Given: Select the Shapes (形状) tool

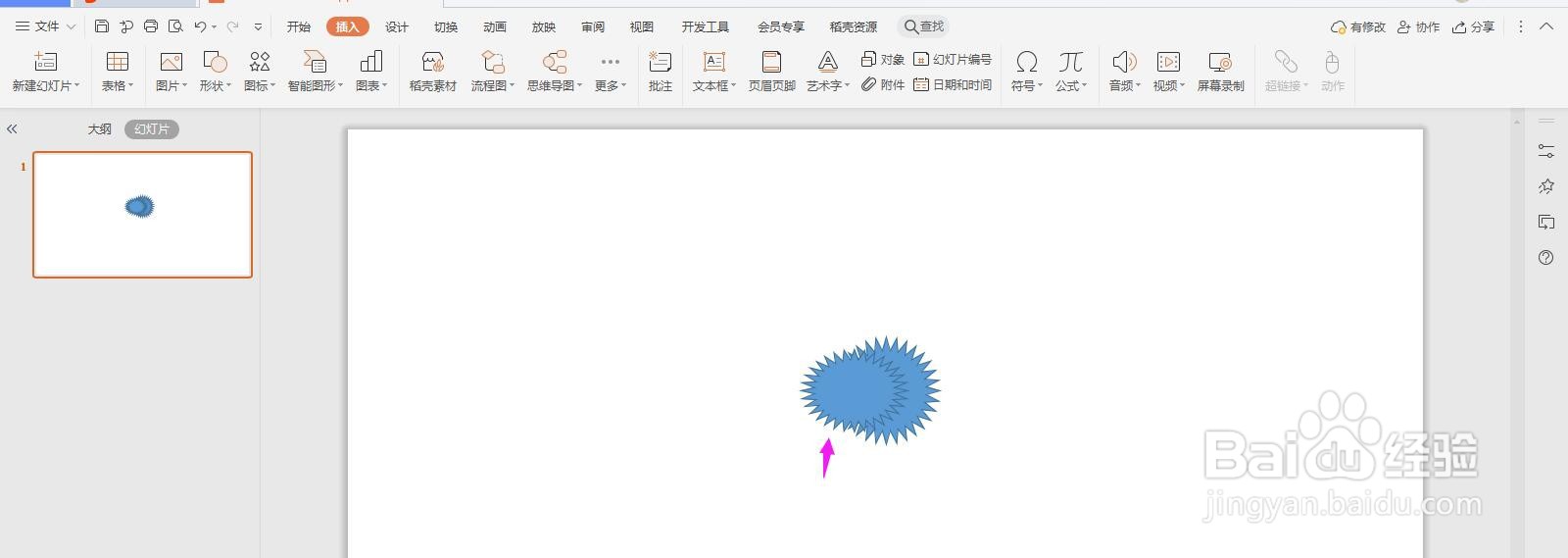Looking at the screenshot, I should tap(215, 62).
